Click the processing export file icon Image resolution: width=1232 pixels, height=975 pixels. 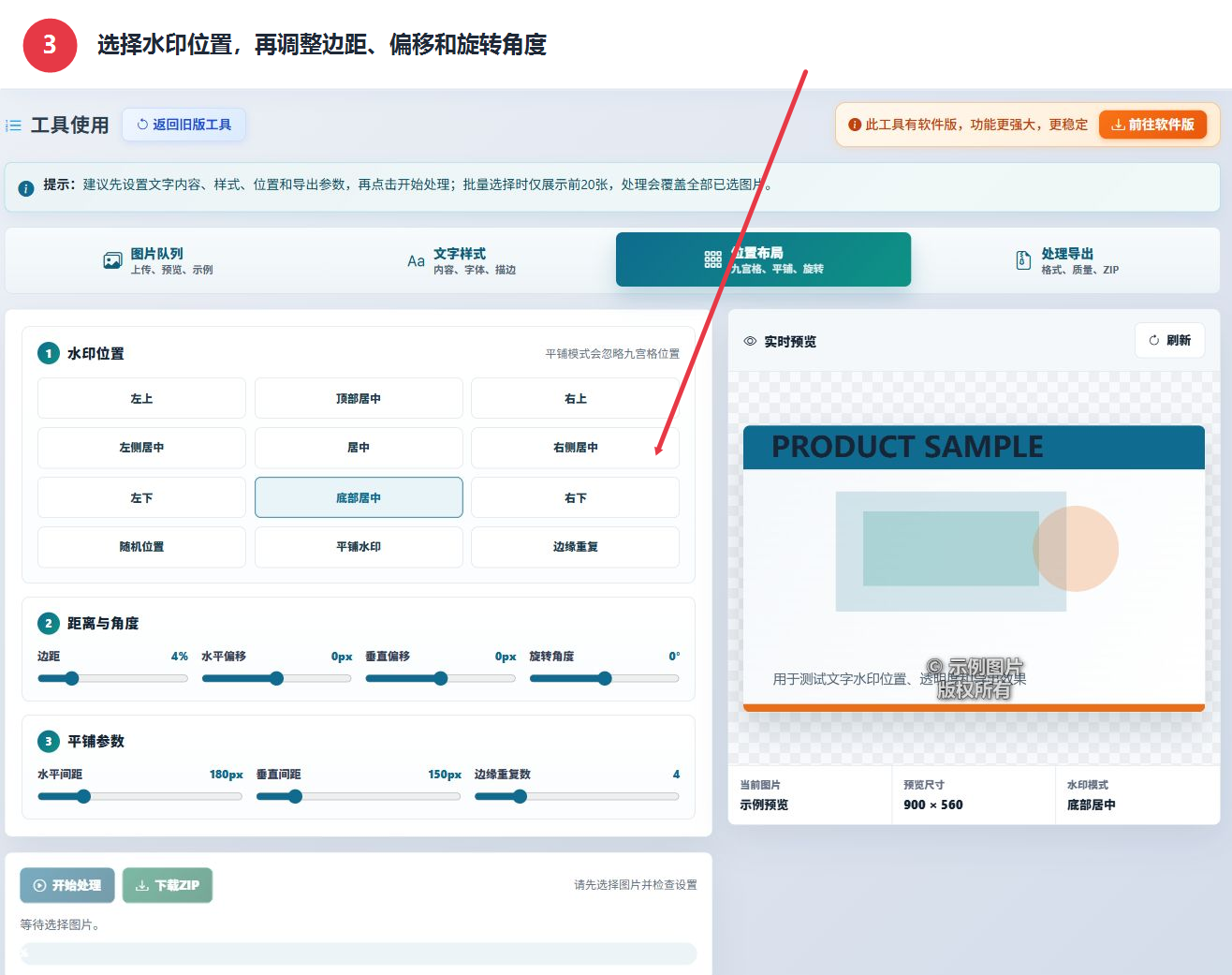tap(1023, 260)
